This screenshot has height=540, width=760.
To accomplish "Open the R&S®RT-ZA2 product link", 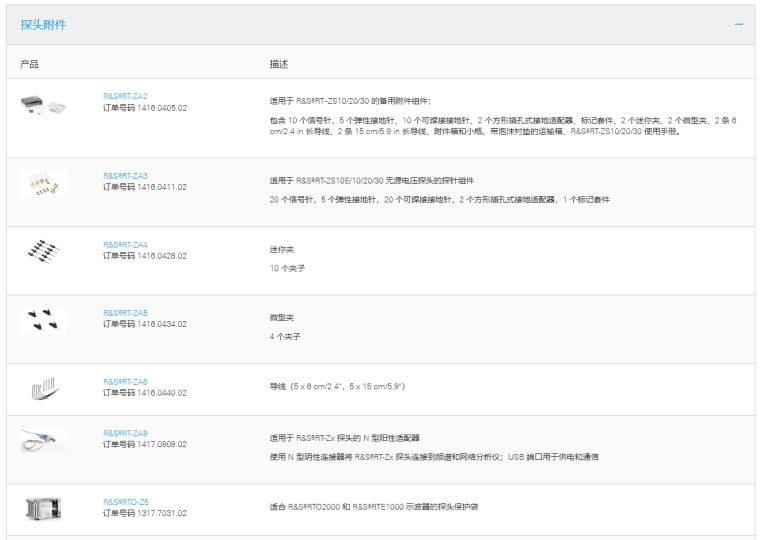I will tap(125, 96).
